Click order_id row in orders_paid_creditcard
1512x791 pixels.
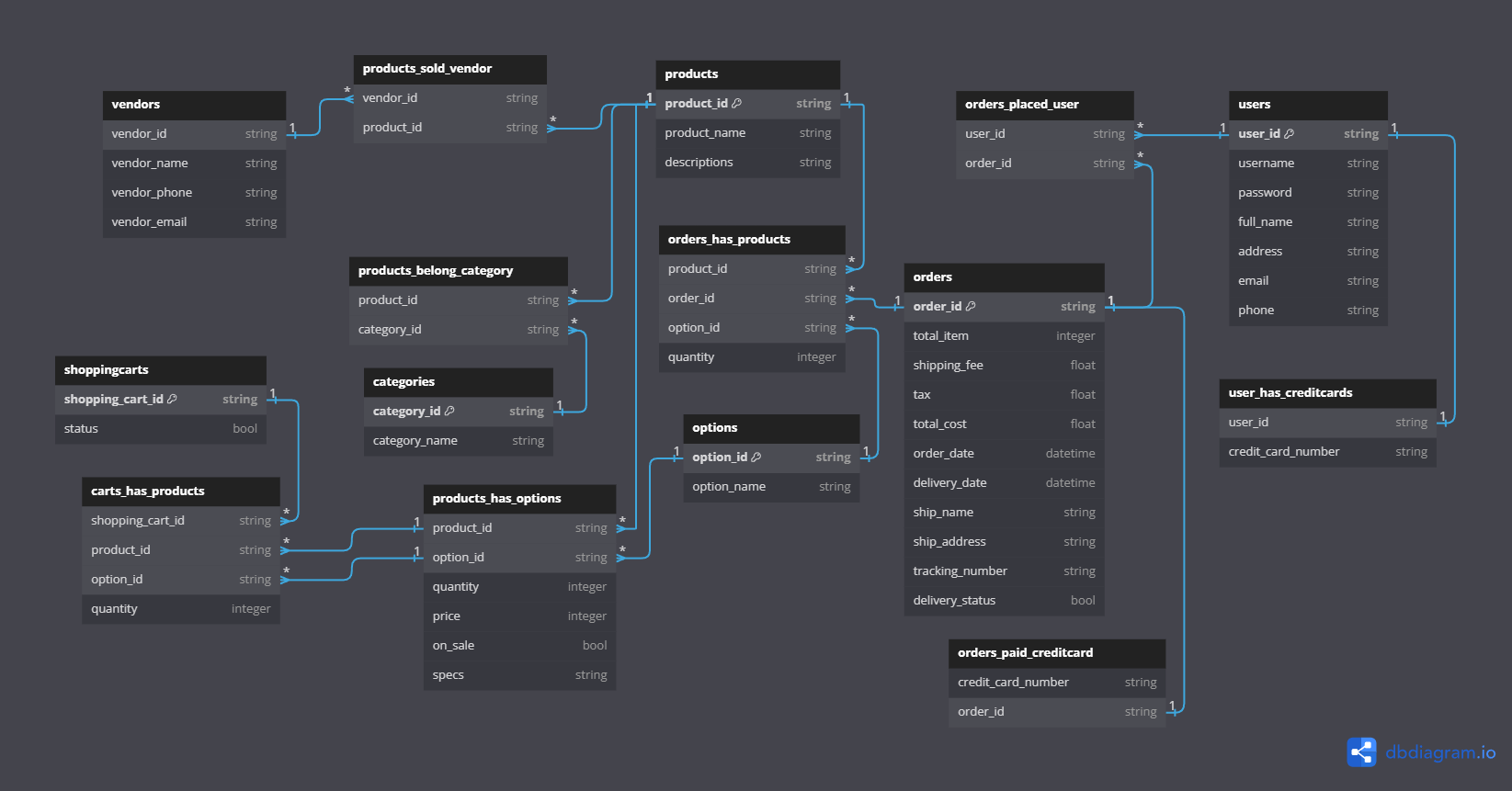point(1057,712)
